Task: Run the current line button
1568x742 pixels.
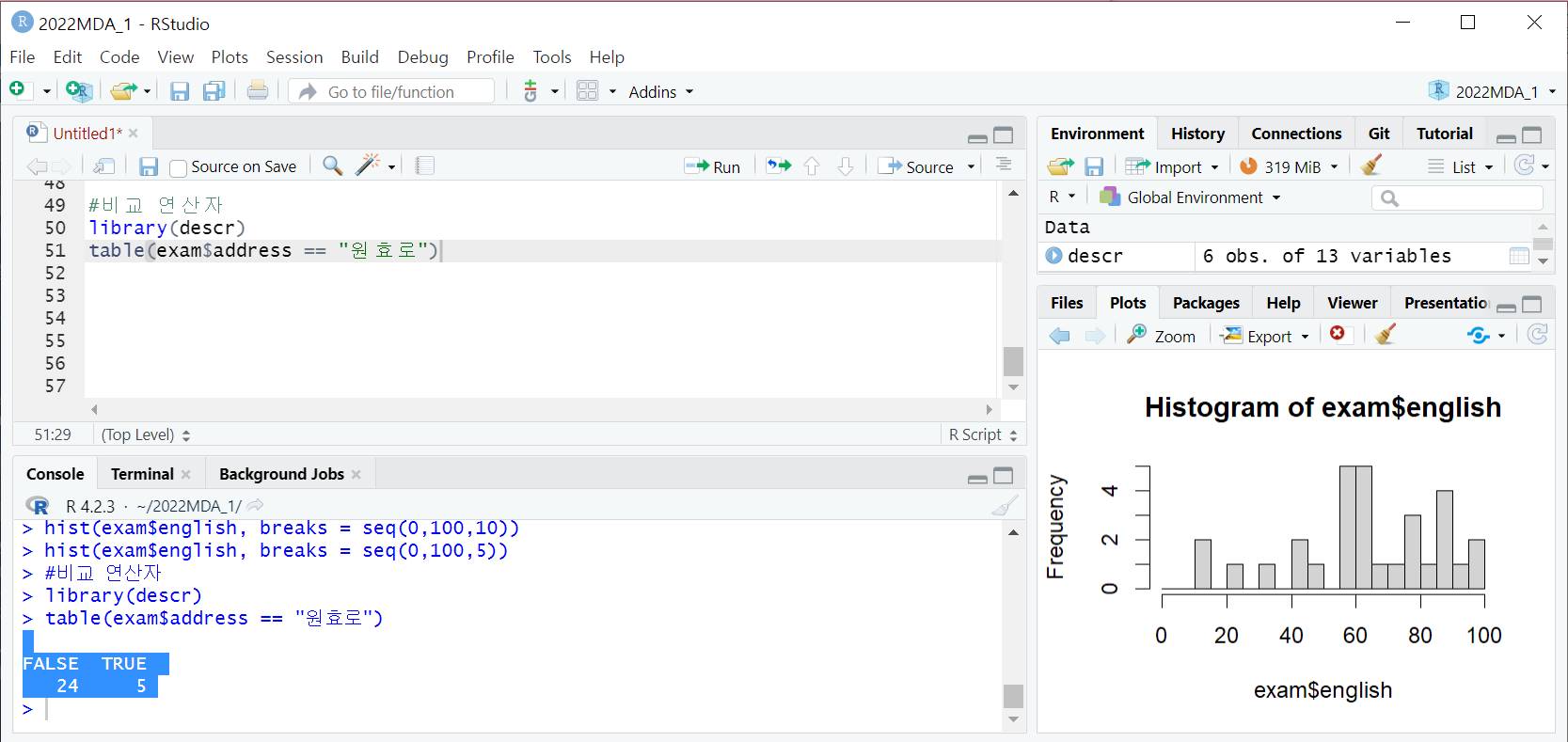Action: 712,166
